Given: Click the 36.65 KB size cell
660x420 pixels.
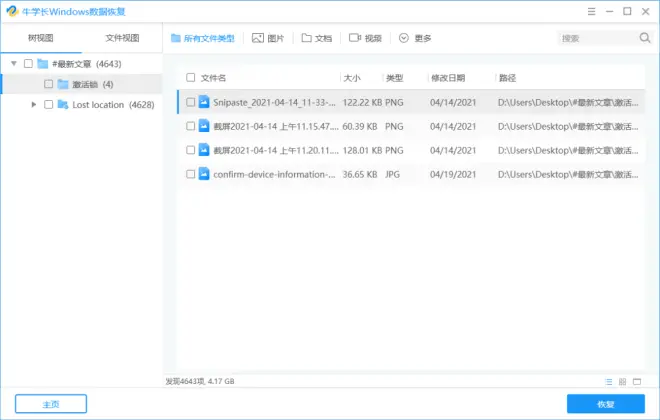Looking at the screenshot, I should click(x=359, y=174).
